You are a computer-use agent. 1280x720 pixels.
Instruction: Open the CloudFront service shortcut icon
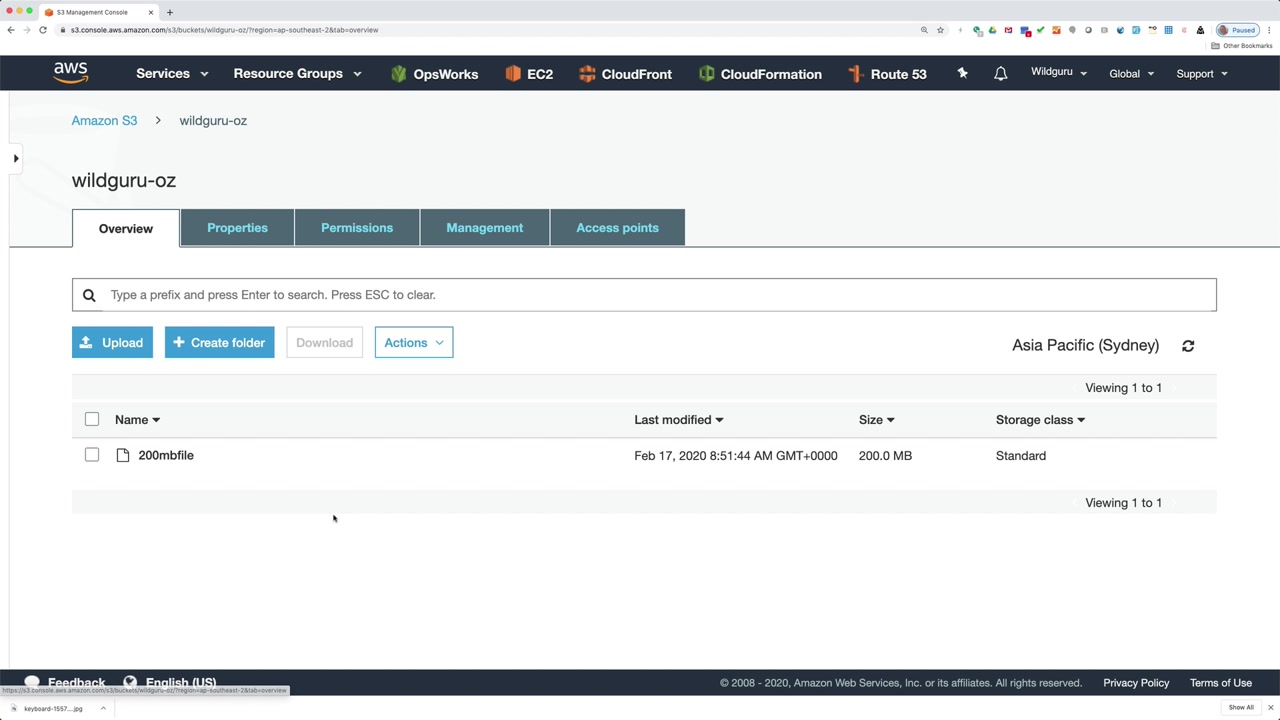[x=587, y=74]
